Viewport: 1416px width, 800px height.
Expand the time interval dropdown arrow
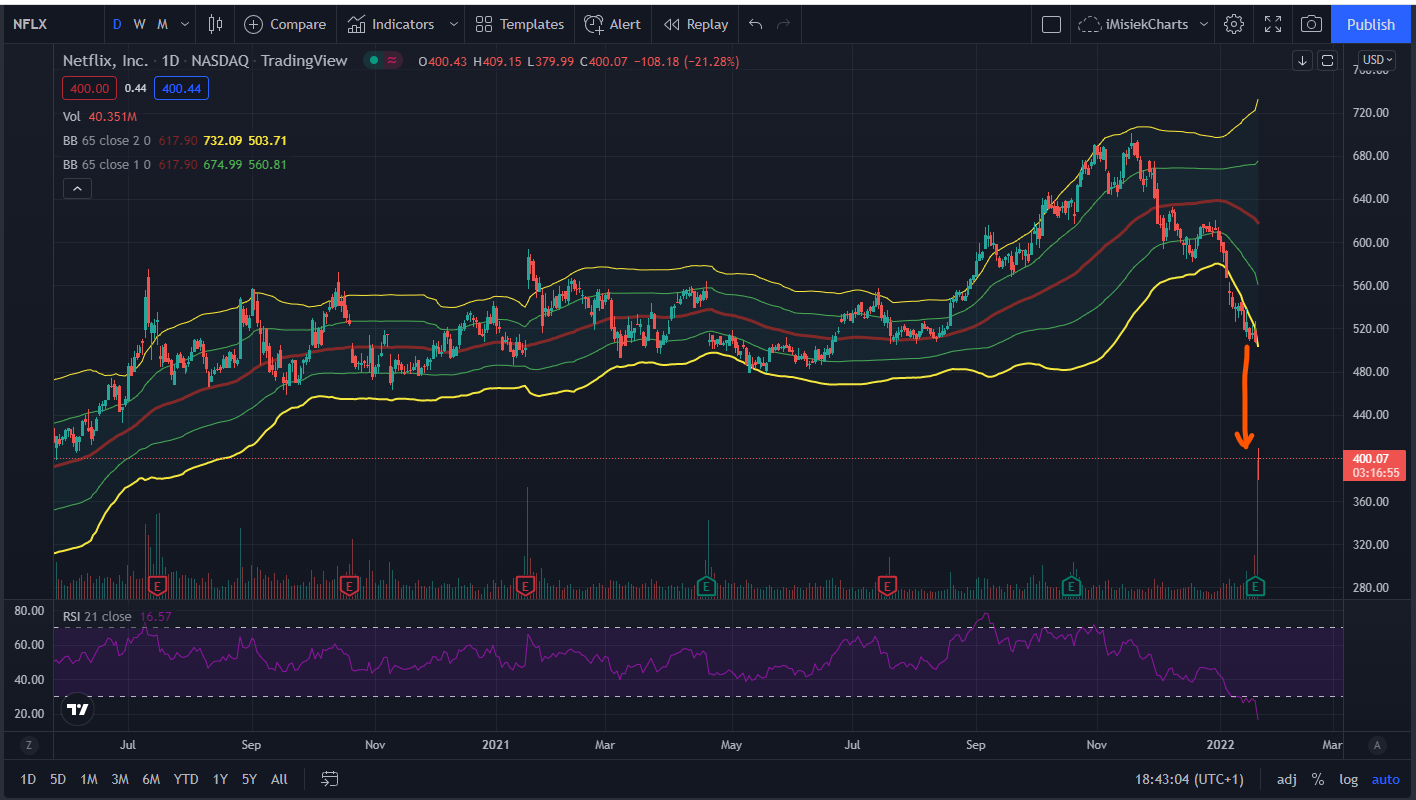(184, 24)
